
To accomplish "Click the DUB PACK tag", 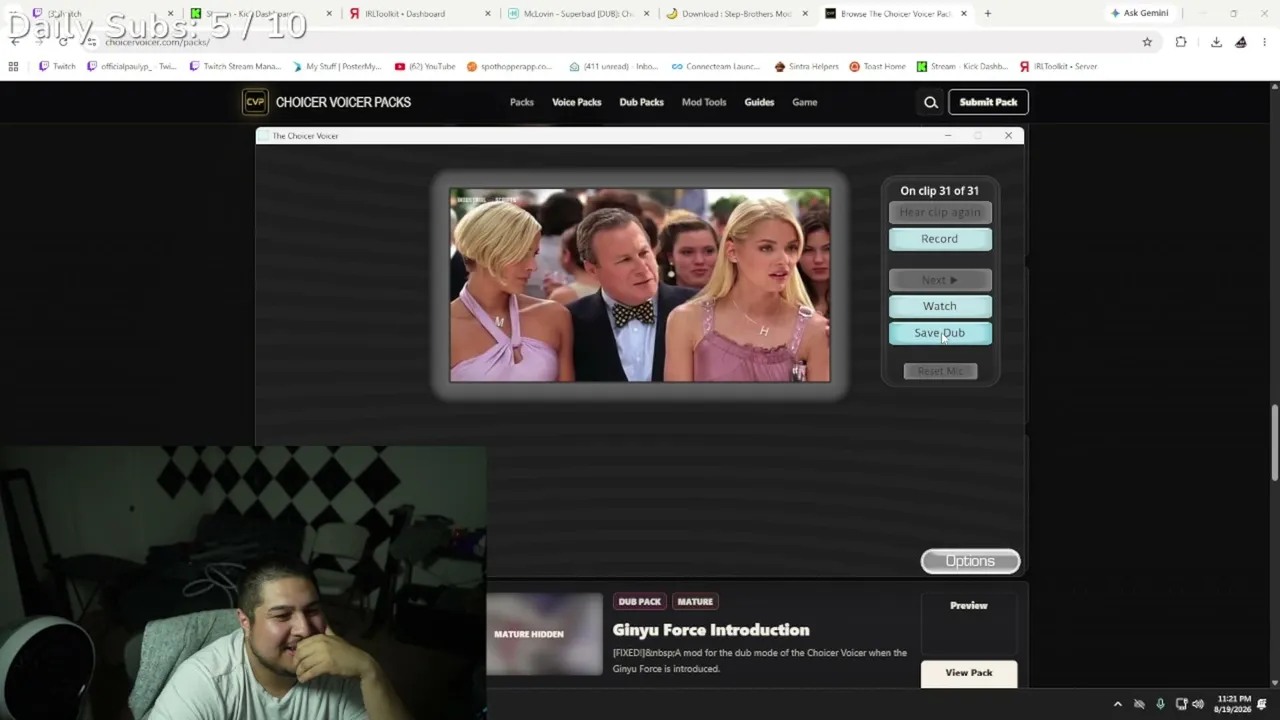I will tap(640, 602).
